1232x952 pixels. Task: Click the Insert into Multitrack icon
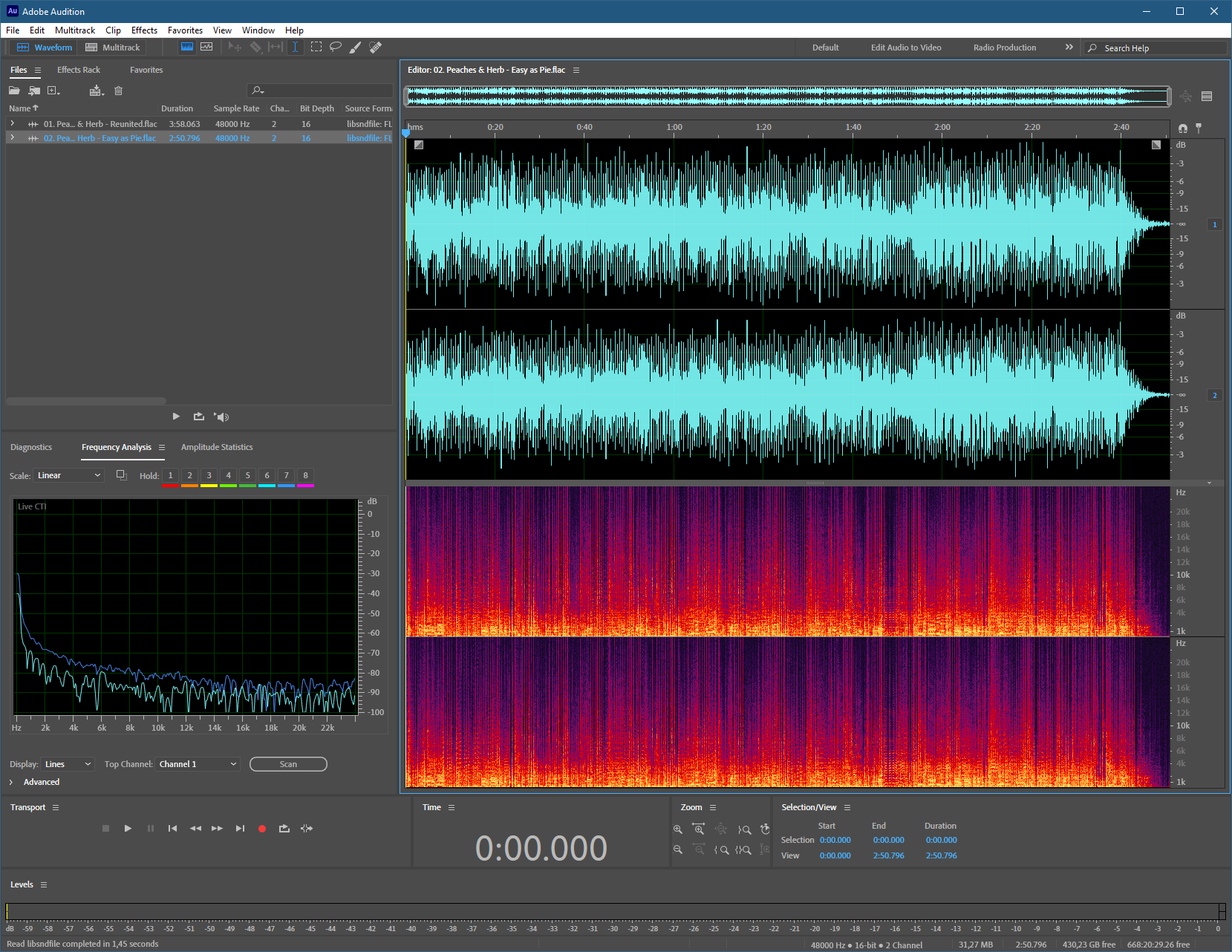coord(97,91)
